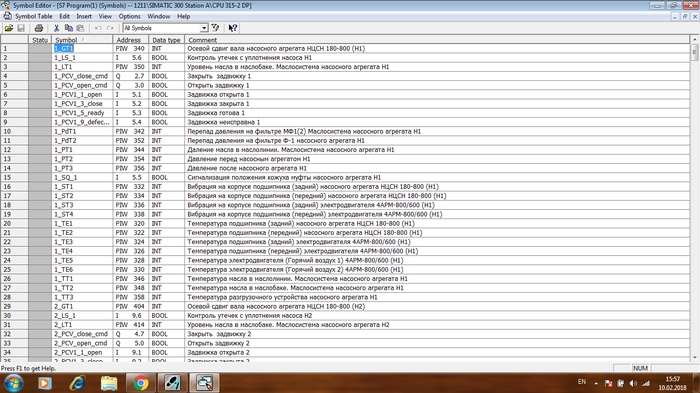Click the Status column header
The image size is (700, 393).
click(x=40, y=40)
